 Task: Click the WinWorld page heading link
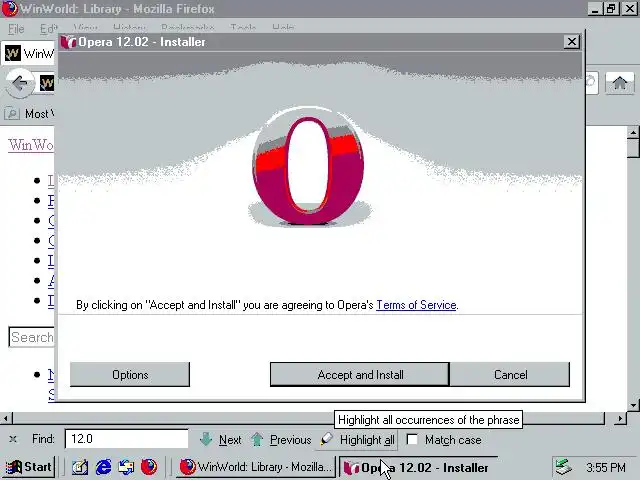(31, 145)
